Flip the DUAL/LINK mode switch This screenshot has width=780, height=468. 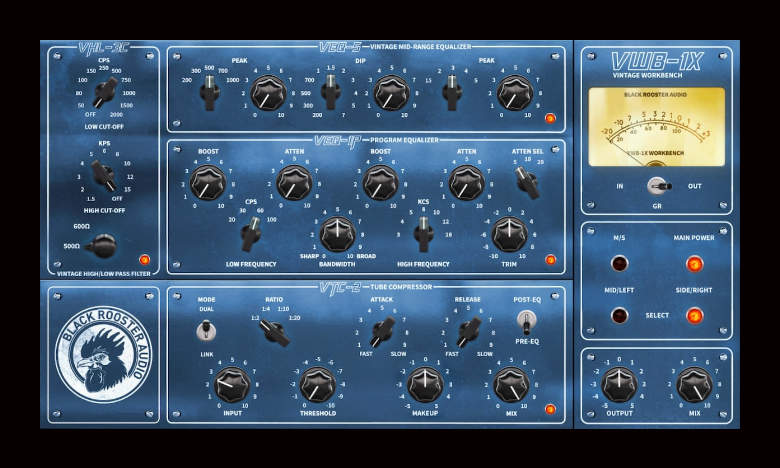tap(207, 329)
